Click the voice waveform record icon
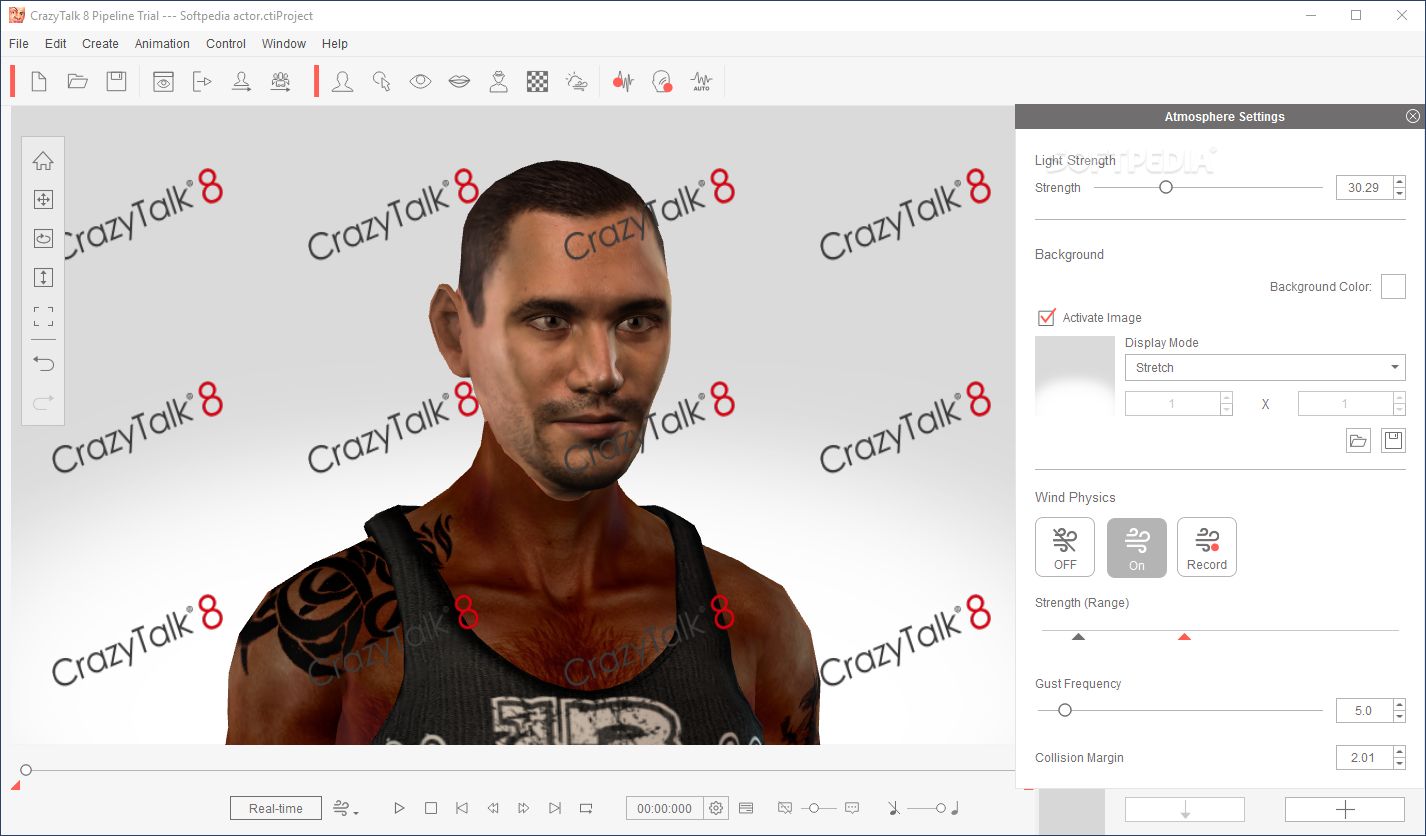Image resolution: width=1426 pixels, height=836 pixels. [x=624, y=82]
